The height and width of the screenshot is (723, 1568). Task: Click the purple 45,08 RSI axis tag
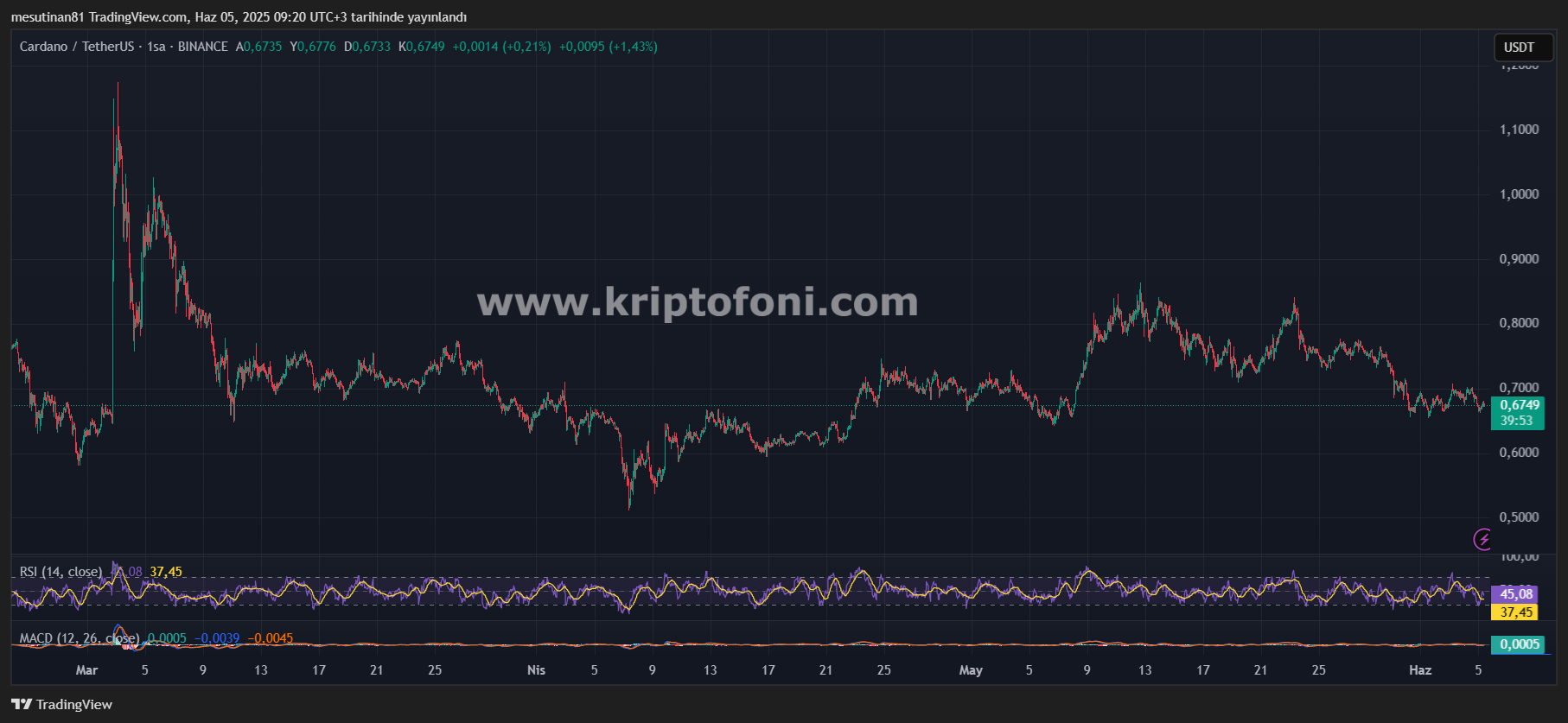1514,594
